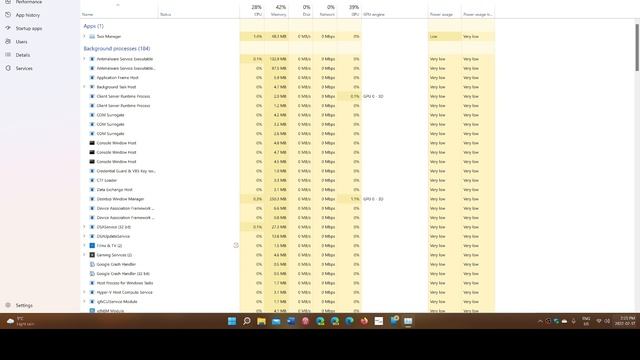640x360 pixels.
Task: Click the Users sidebar icon
Action: coord(8,41)
